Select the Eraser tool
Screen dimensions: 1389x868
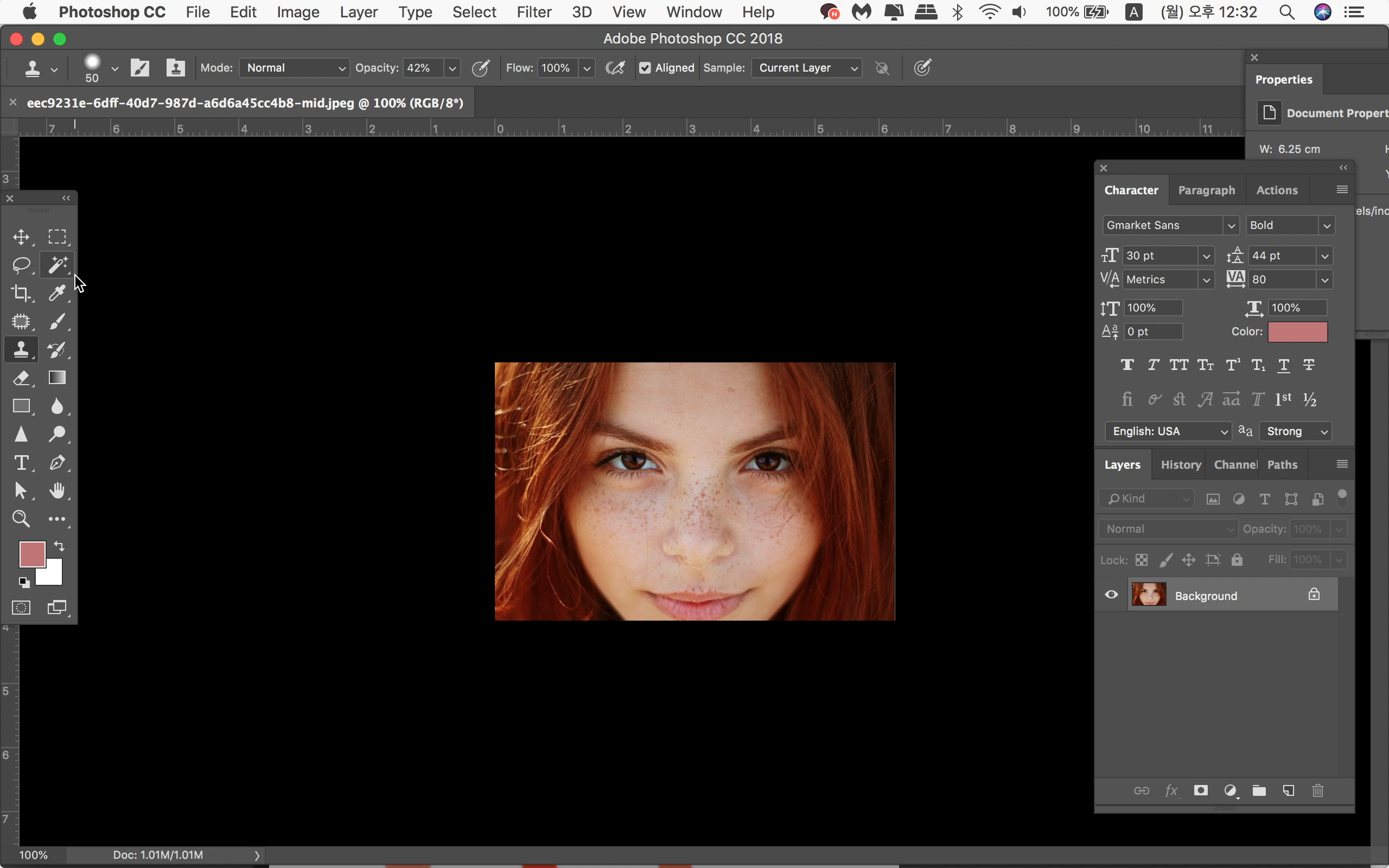(21, 378)
